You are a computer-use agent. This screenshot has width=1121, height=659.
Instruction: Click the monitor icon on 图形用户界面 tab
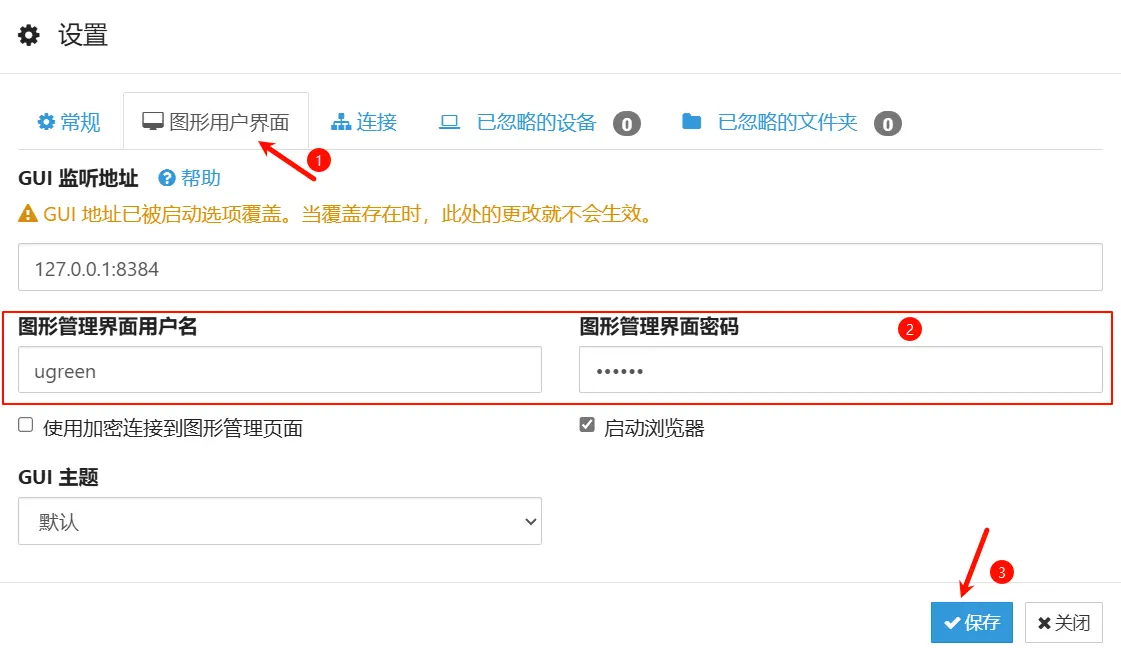153,122
